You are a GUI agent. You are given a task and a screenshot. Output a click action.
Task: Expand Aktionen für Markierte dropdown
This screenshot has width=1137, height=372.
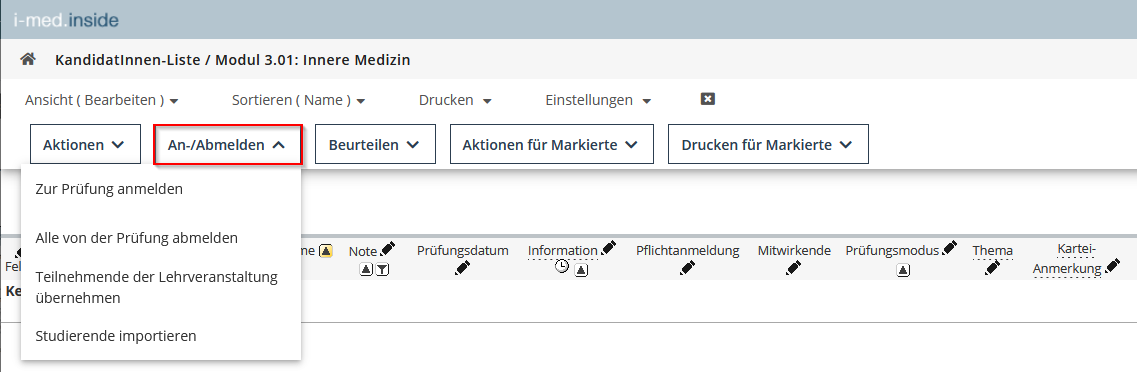click(552, 144)
